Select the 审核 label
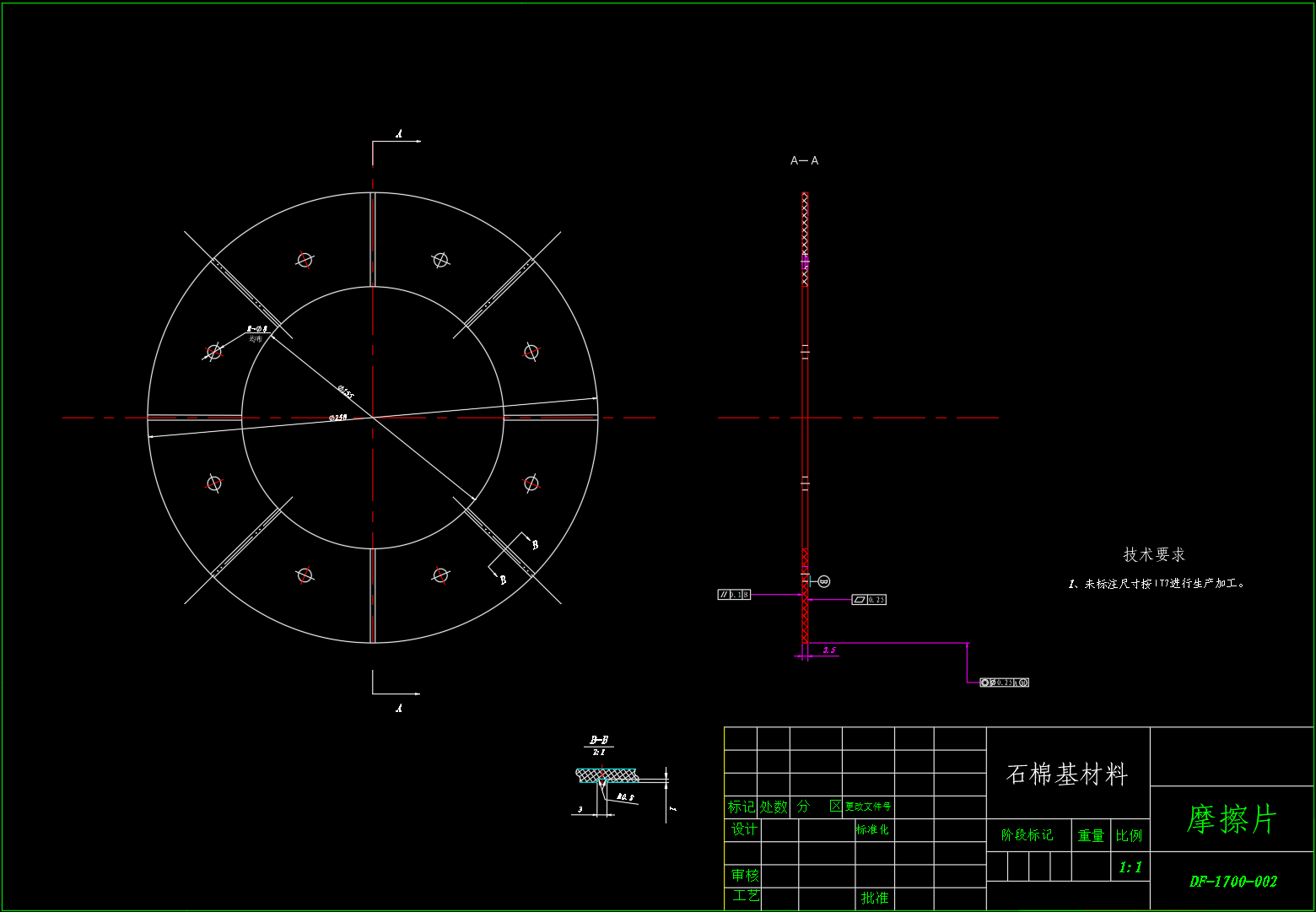1316x912 pixels. coord(745,875)
